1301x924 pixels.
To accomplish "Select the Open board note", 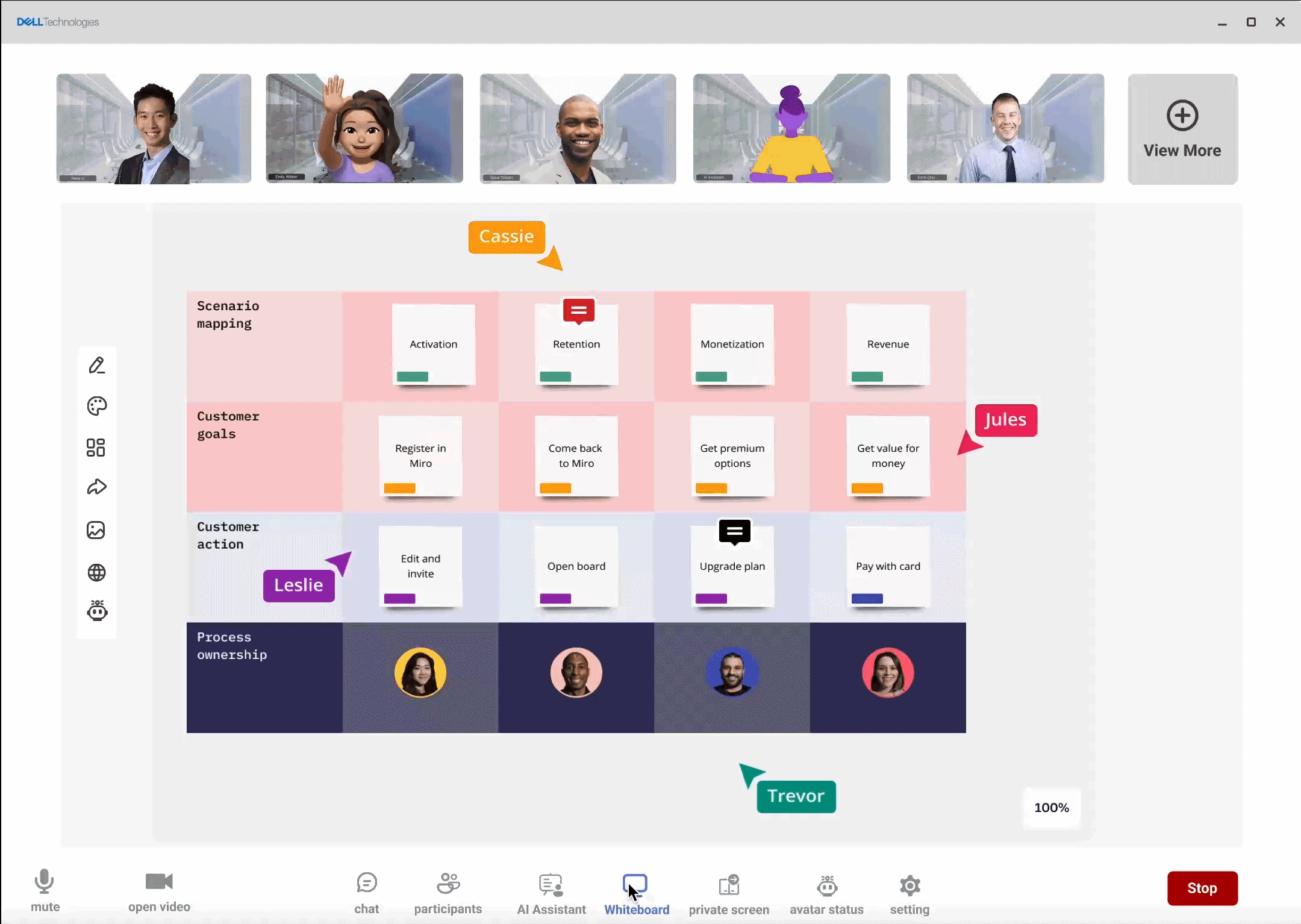I will (576, 566).
